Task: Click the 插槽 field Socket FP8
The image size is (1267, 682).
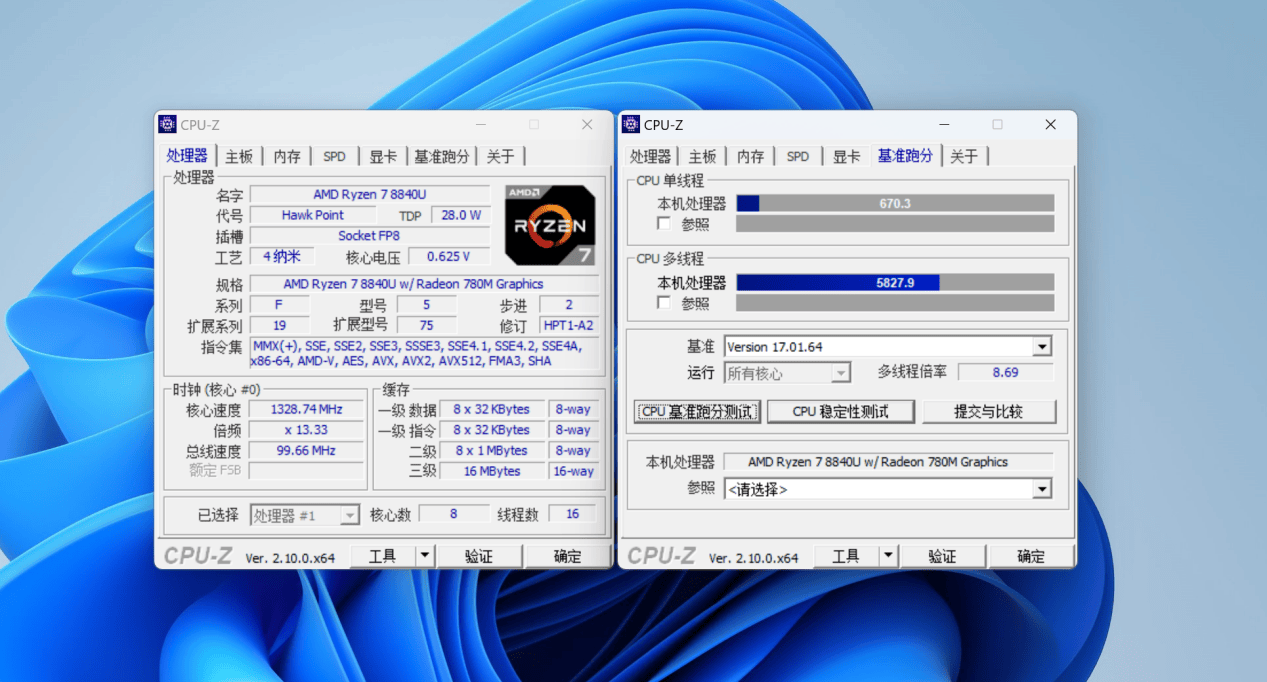Action: [370, 236]
